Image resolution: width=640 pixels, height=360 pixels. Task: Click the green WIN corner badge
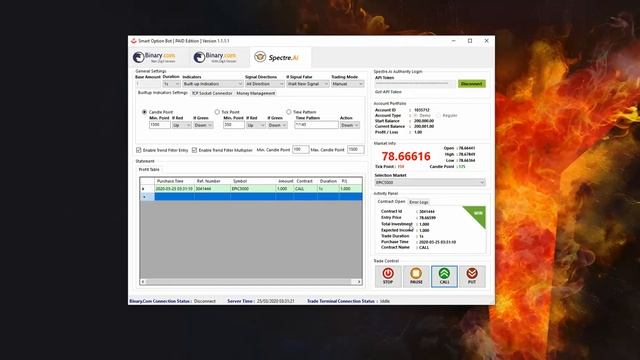coord(477,215)
